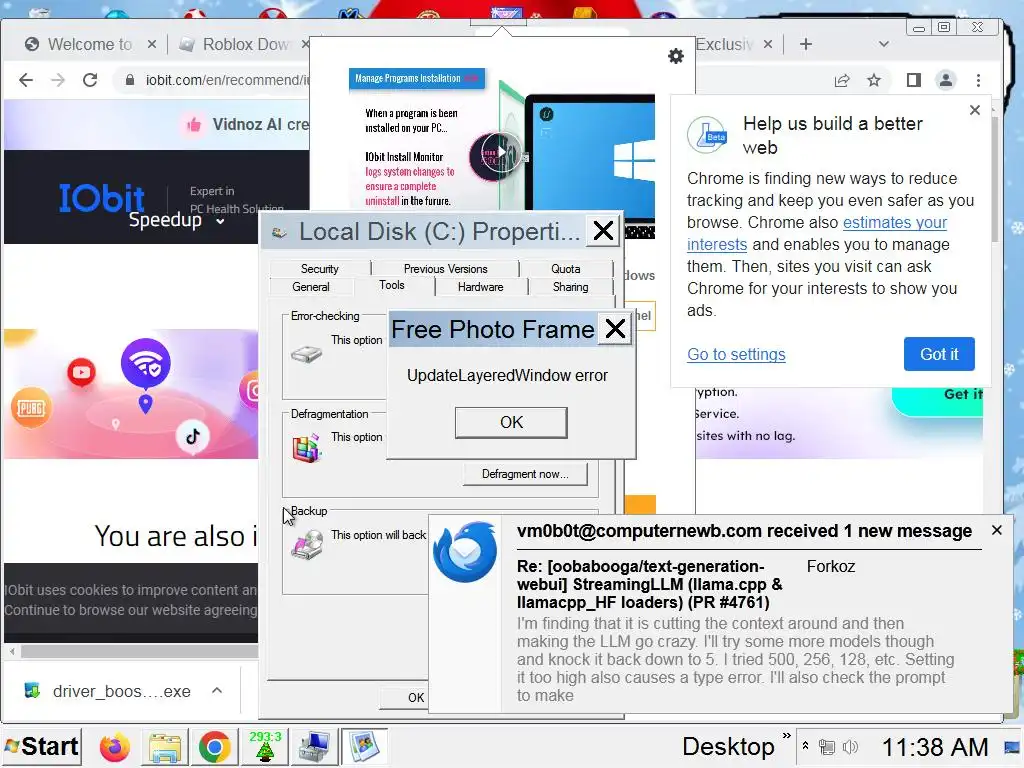Click the volume speaker tray icon
1024x768 pixels.
pos(850,747)
